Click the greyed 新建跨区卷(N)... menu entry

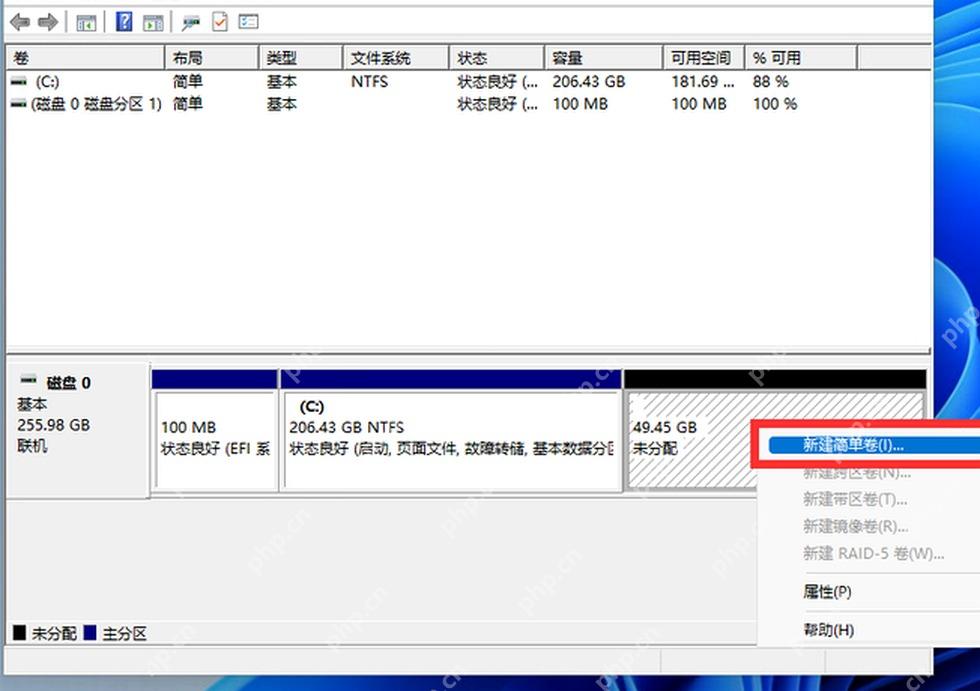[857, 472]
